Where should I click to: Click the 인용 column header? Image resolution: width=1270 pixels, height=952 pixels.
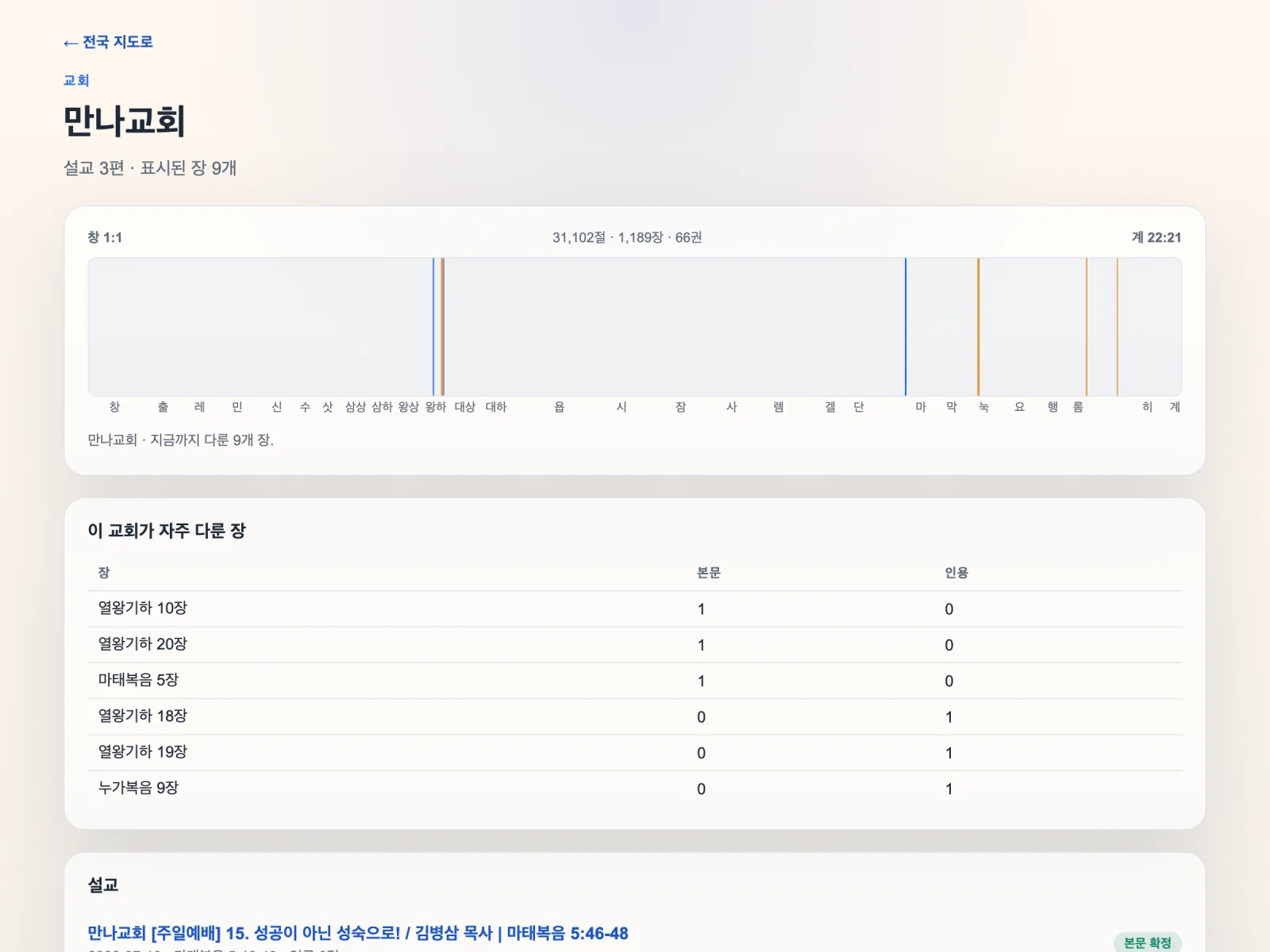pos(956,573)
